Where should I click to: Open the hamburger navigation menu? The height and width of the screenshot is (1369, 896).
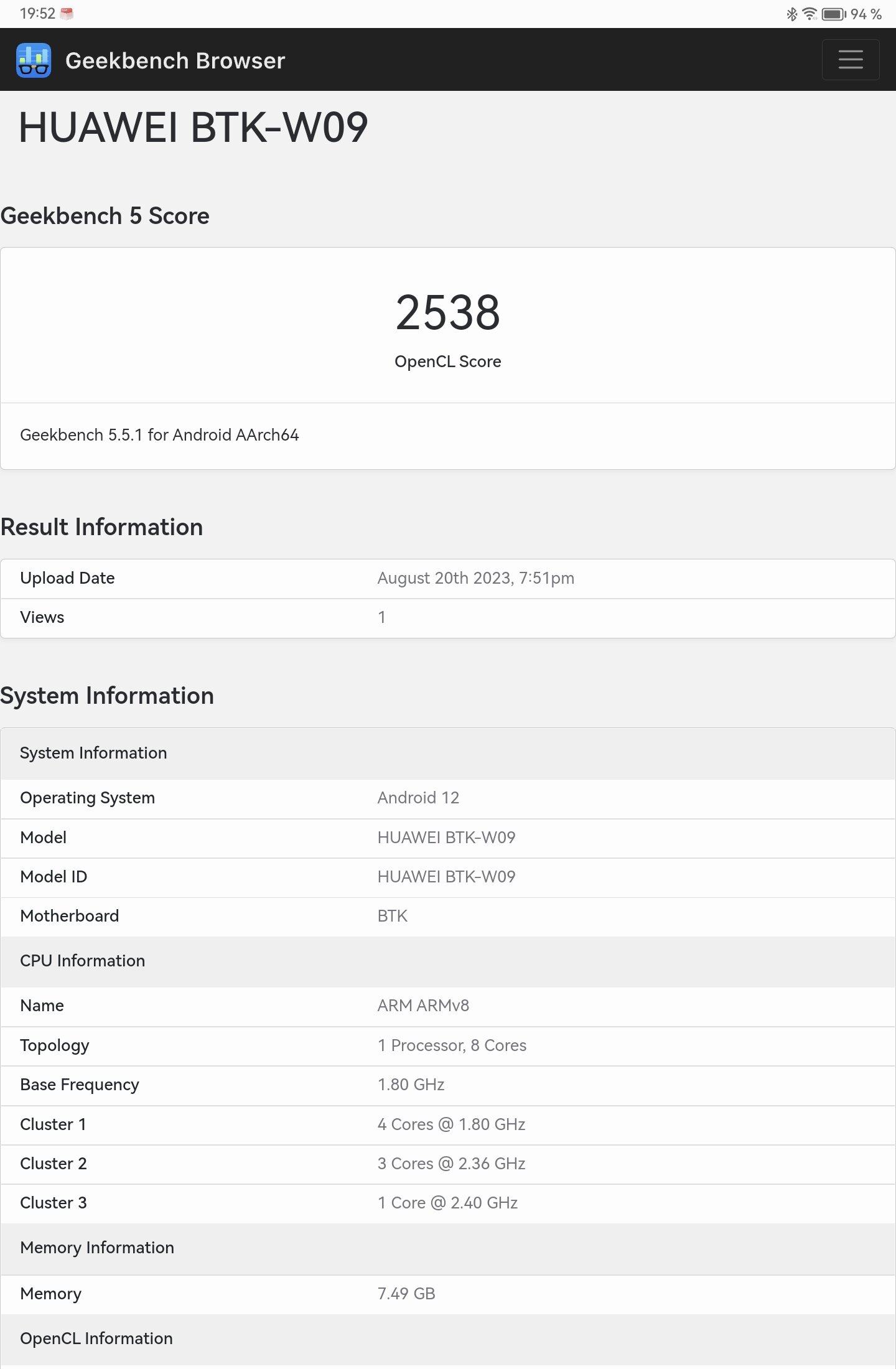[x=850, y=60]
